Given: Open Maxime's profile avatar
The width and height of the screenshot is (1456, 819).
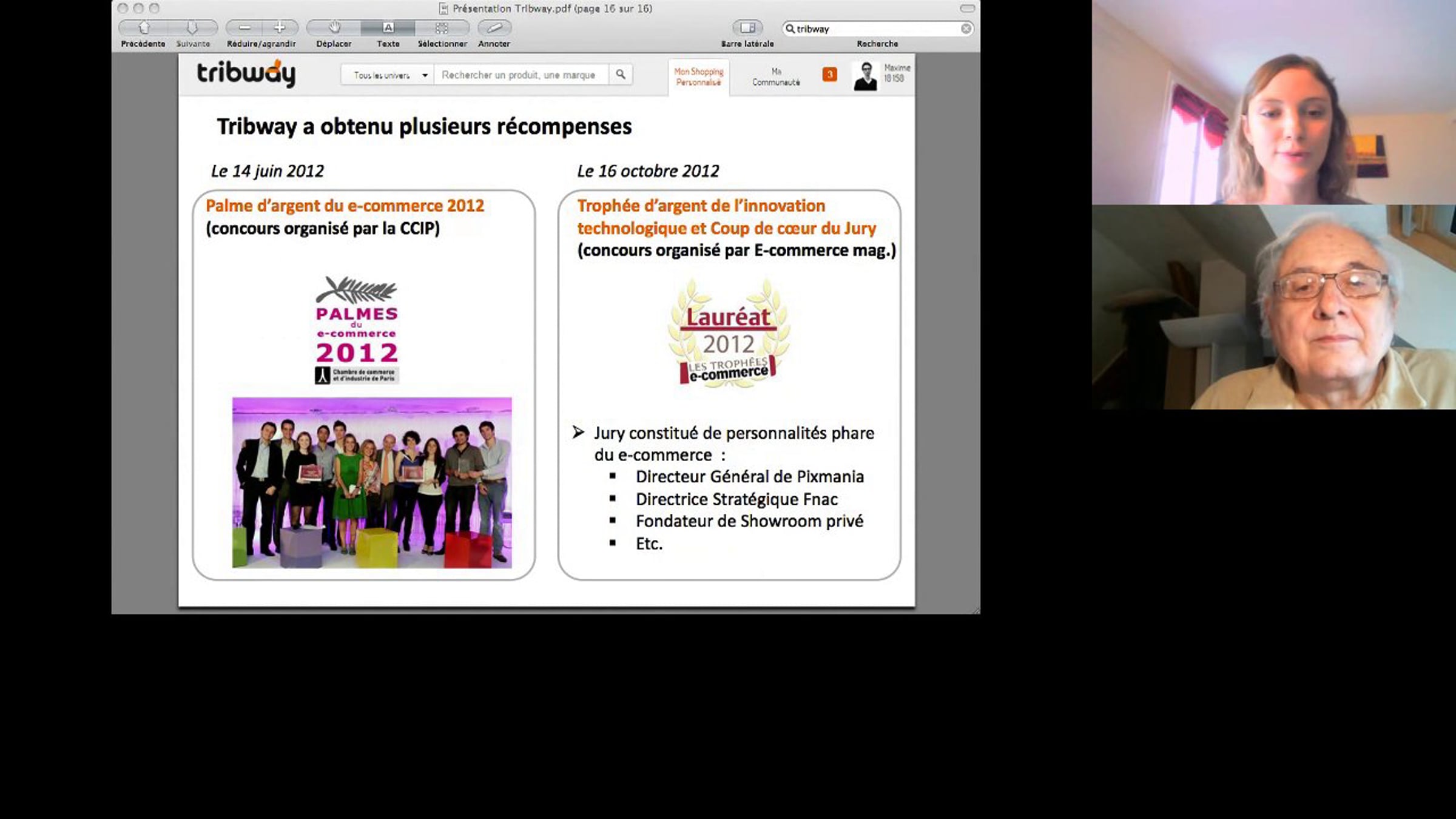Looking at the screenshot, I should point(866,76).
